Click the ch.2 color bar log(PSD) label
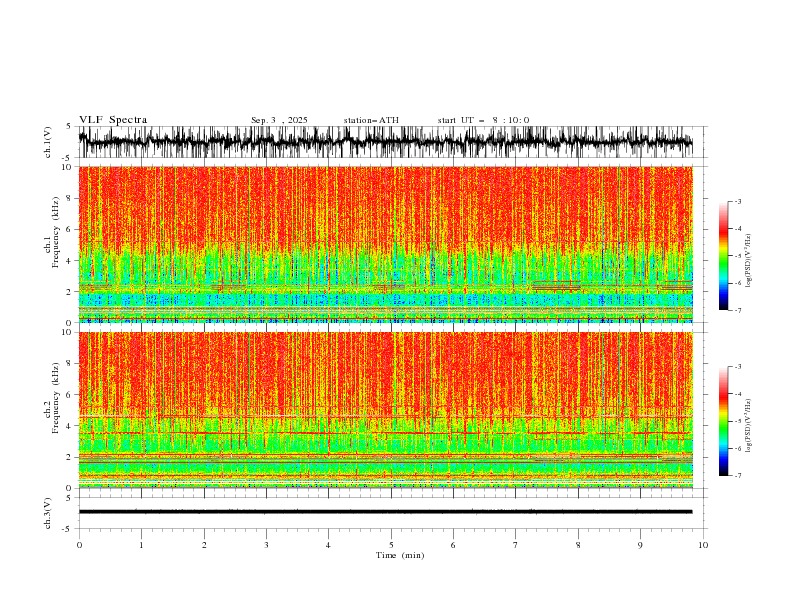 click(749, 425)
